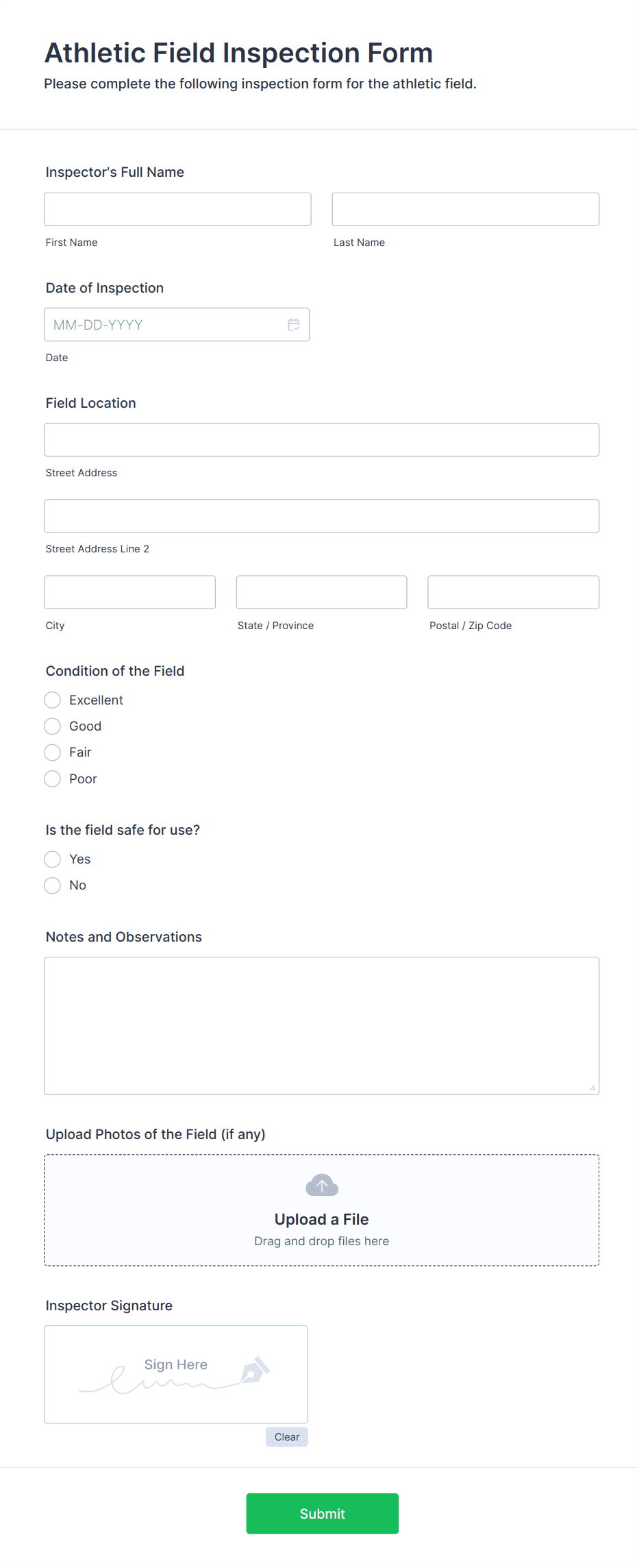
Task: Click the Sign Here signature pad
Action: pyautogui.click(x=175, y=1374)
